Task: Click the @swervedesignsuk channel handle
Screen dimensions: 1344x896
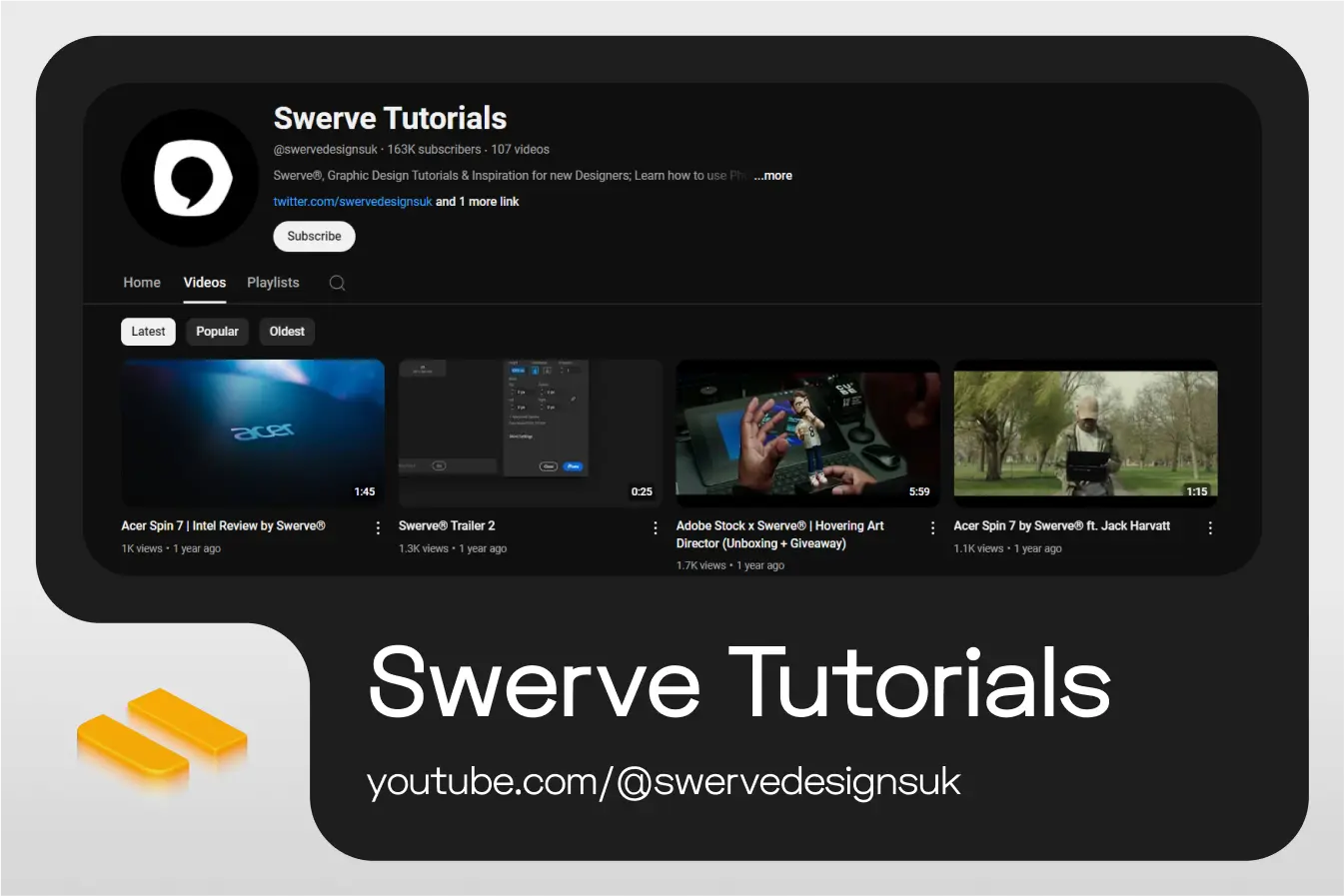Action: 323,149
